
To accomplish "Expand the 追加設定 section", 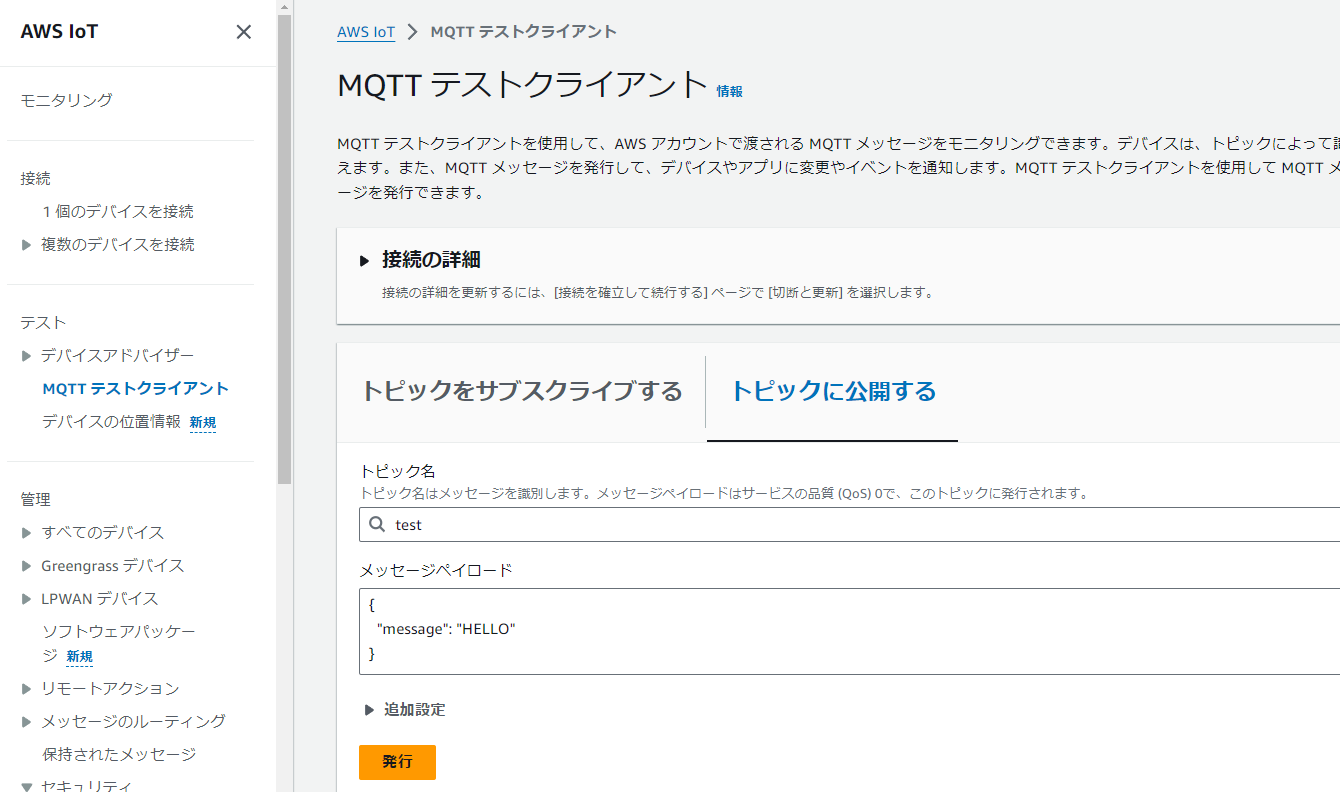I will (370, 710).
